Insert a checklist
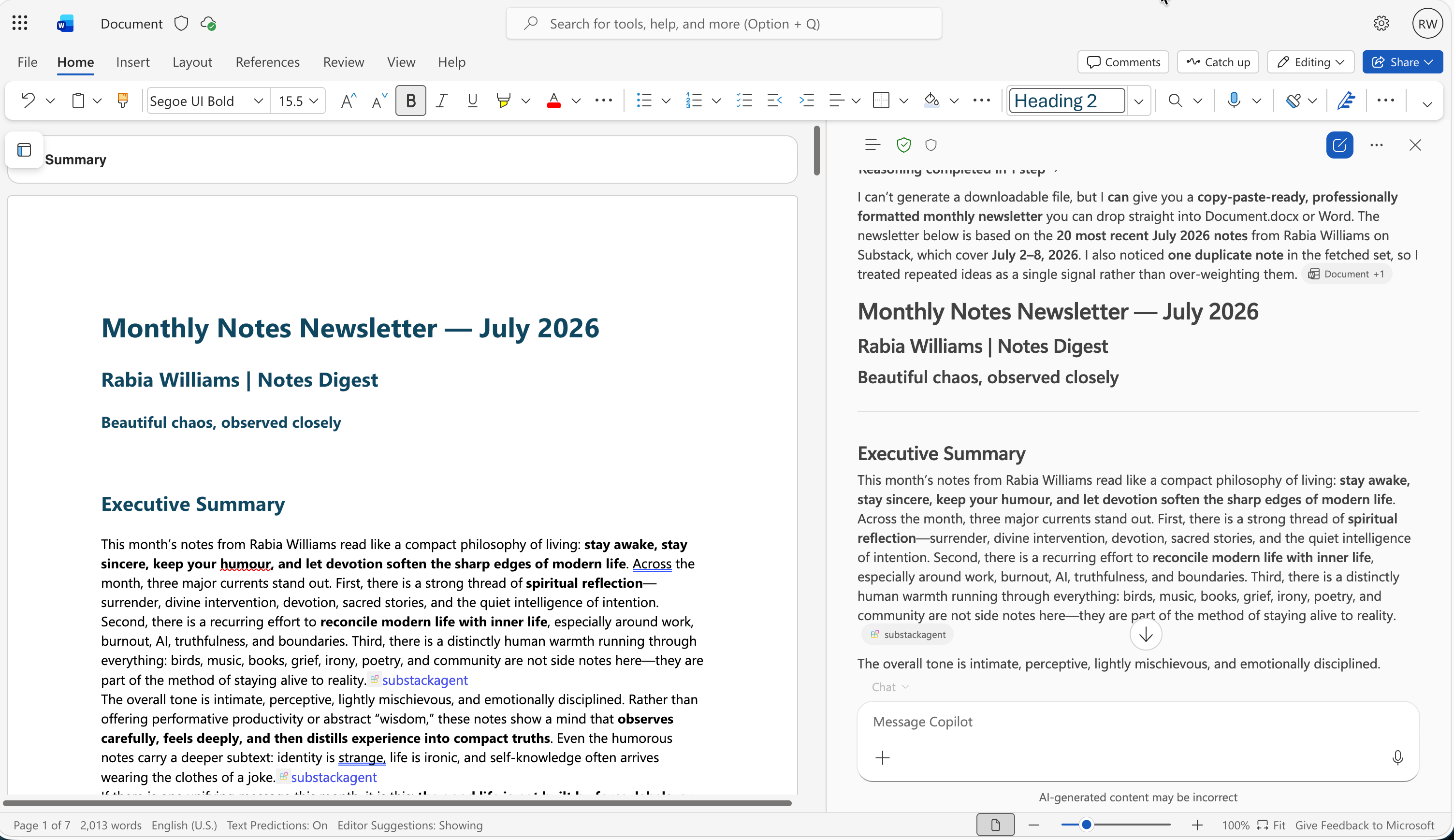The width and height of the screenshot is (1454, 840). pyautogui.click(x=744, y=101)
